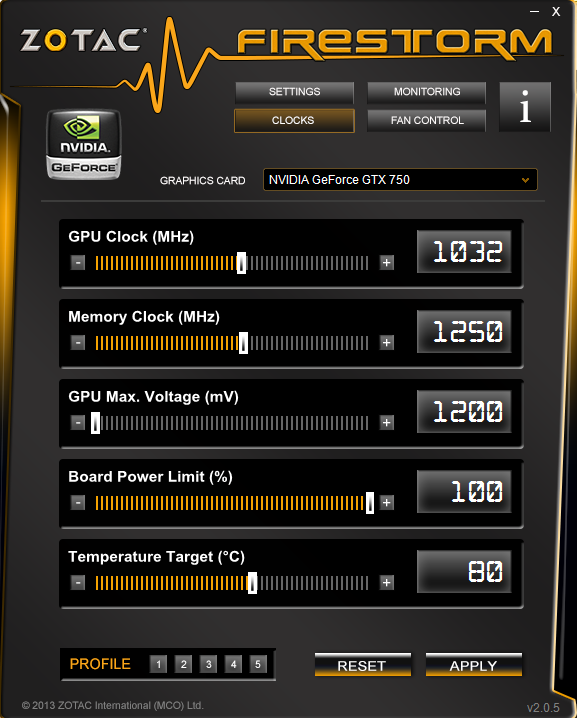Image resolution: width=577 pixels, height=718 pixels.
Task: Select profile slot 5
Action: coord(258,664)
